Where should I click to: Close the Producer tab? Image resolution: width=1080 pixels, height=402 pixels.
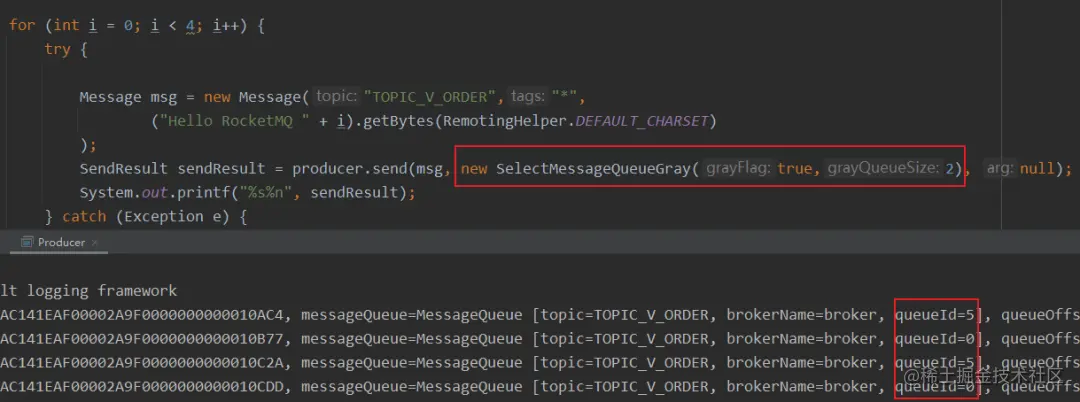coord(95,243)
